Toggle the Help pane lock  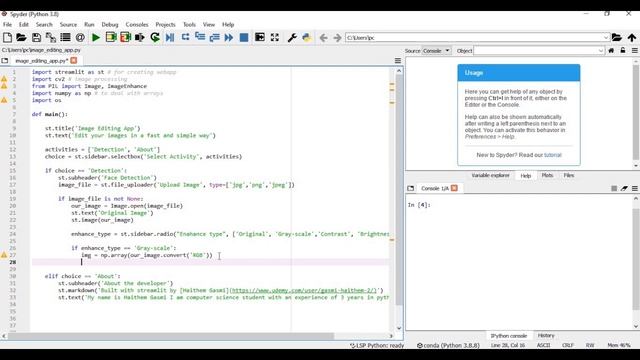pos(622,51)
